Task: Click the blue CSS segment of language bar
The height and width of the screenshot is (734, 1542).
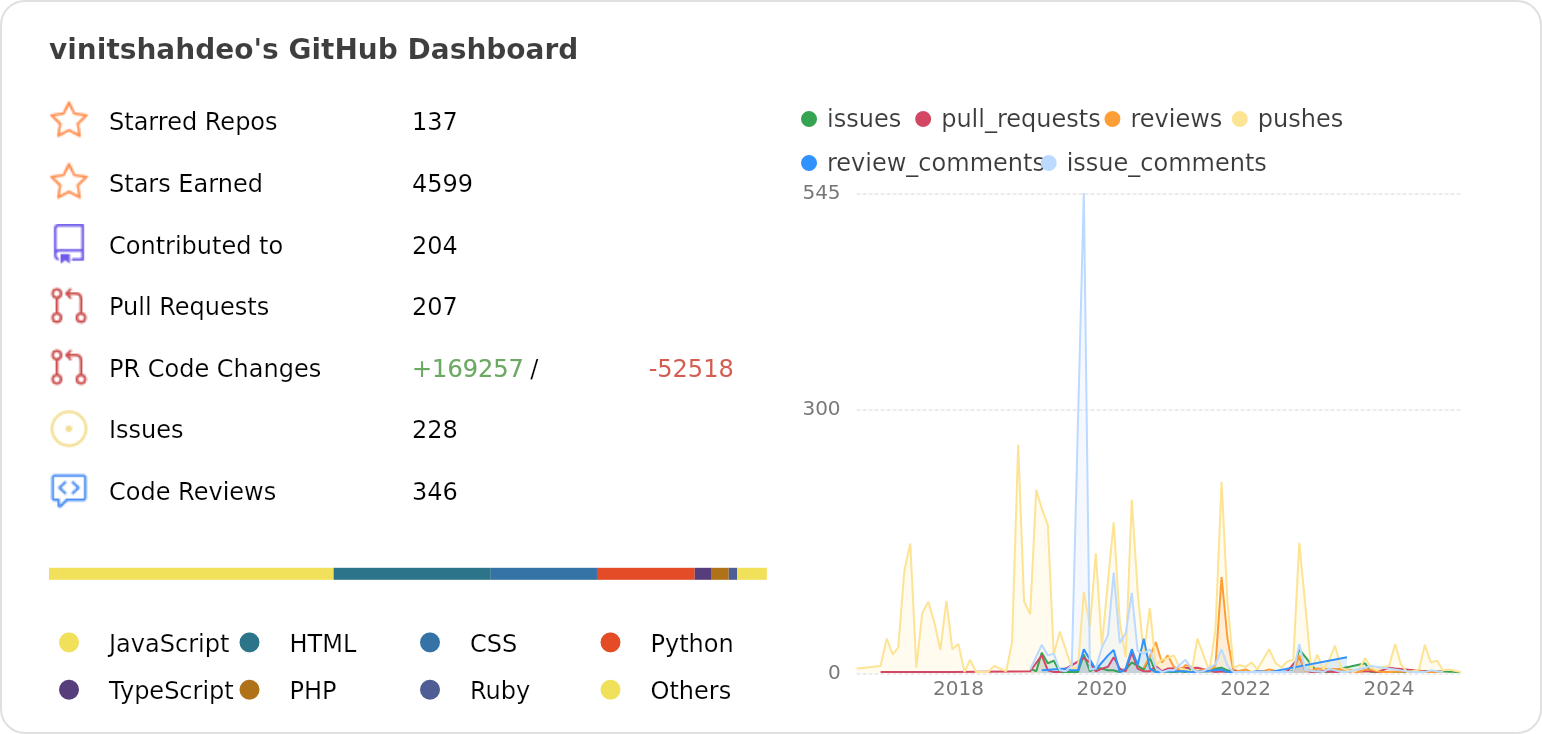Action: click(544, 574)
